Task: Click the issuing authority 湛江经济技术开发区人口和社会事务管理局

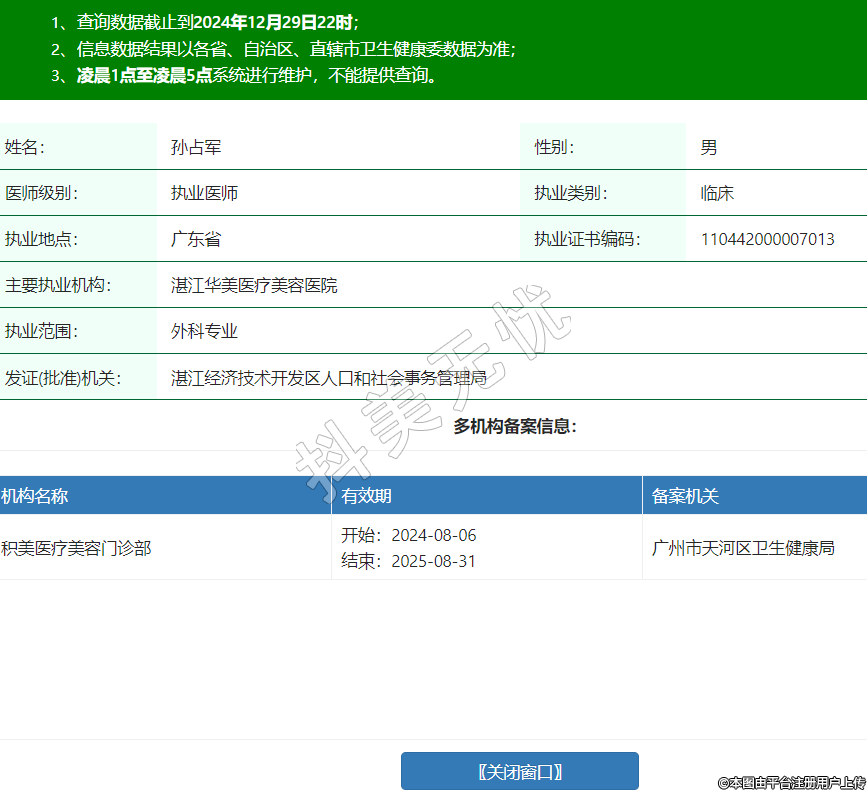Action: pyautogui.click(x=328, y=378)
